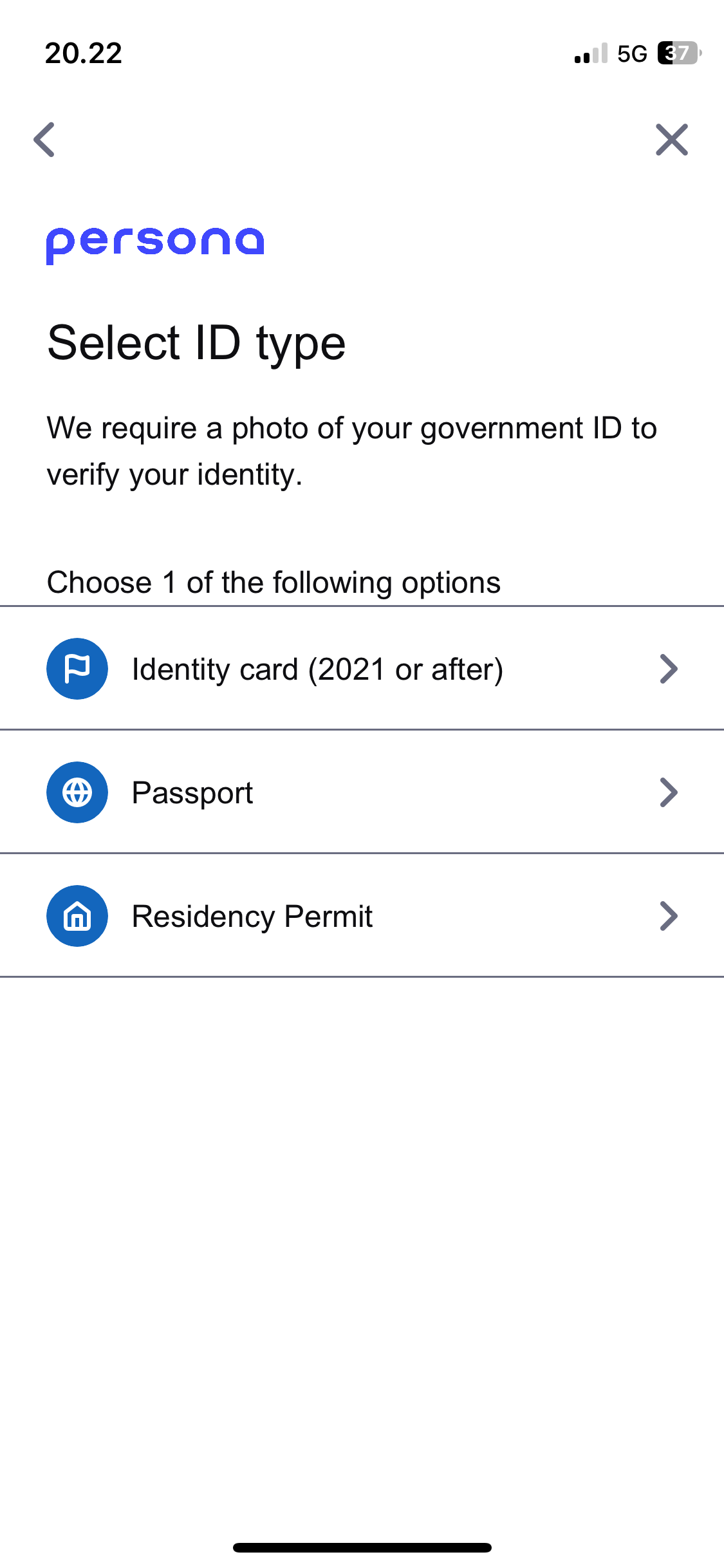The width and height of the screenshot is (724, 1568).
Task: Tap the status bar clock showing 20.22
Action: [x=84, y=53]
